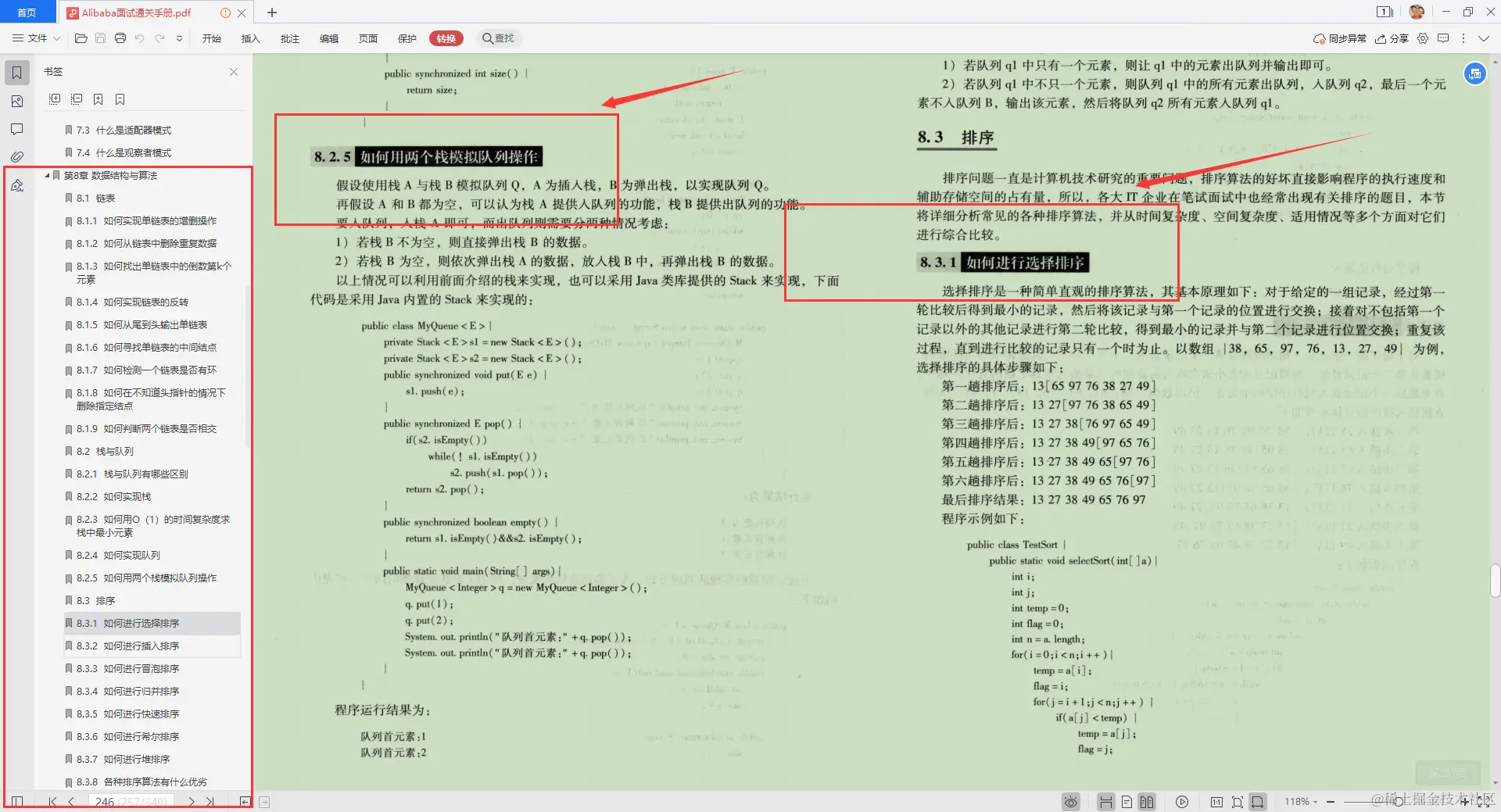Open the zoom percentage dropdown

pyautogui.click(x=1316, y=802)
